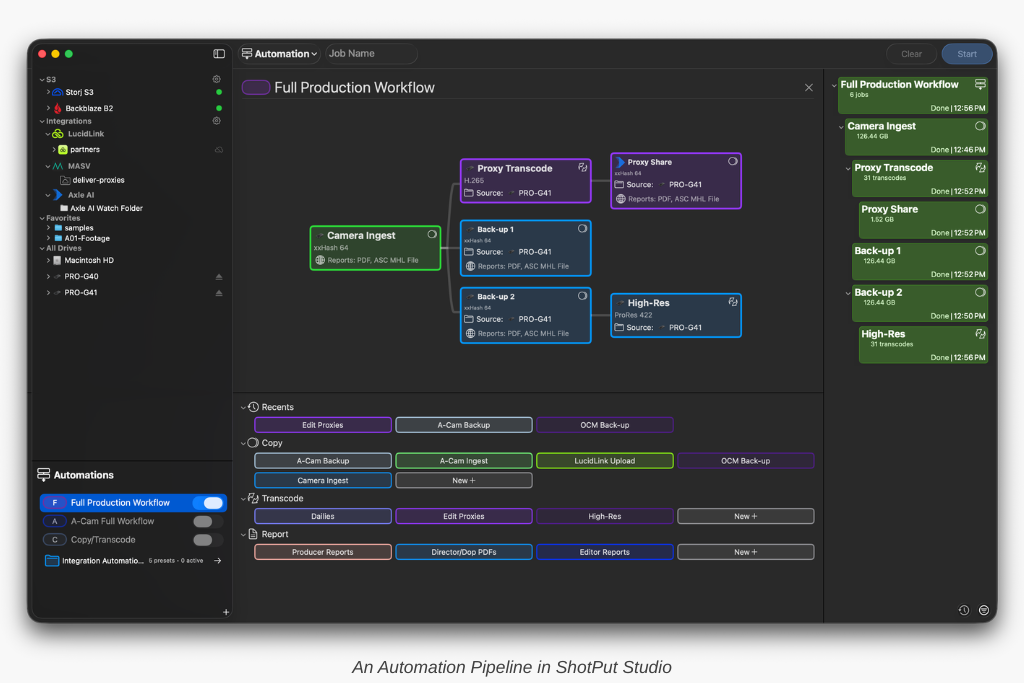Add new automation with plus icon
Viewport: 1024px width, 683px height.
pos(226,611)
